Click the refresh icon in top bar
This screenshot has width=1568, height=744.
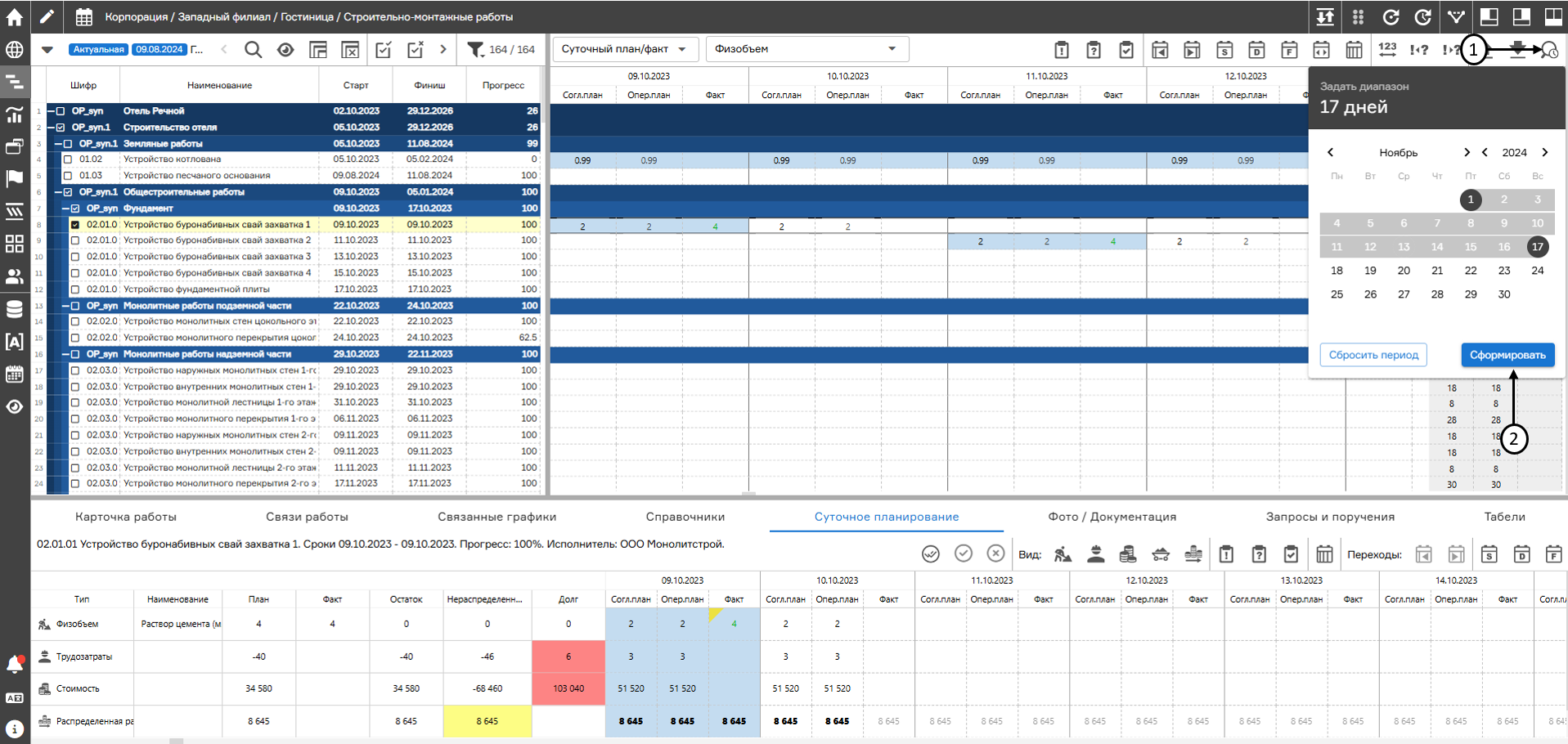point(1391,16)
